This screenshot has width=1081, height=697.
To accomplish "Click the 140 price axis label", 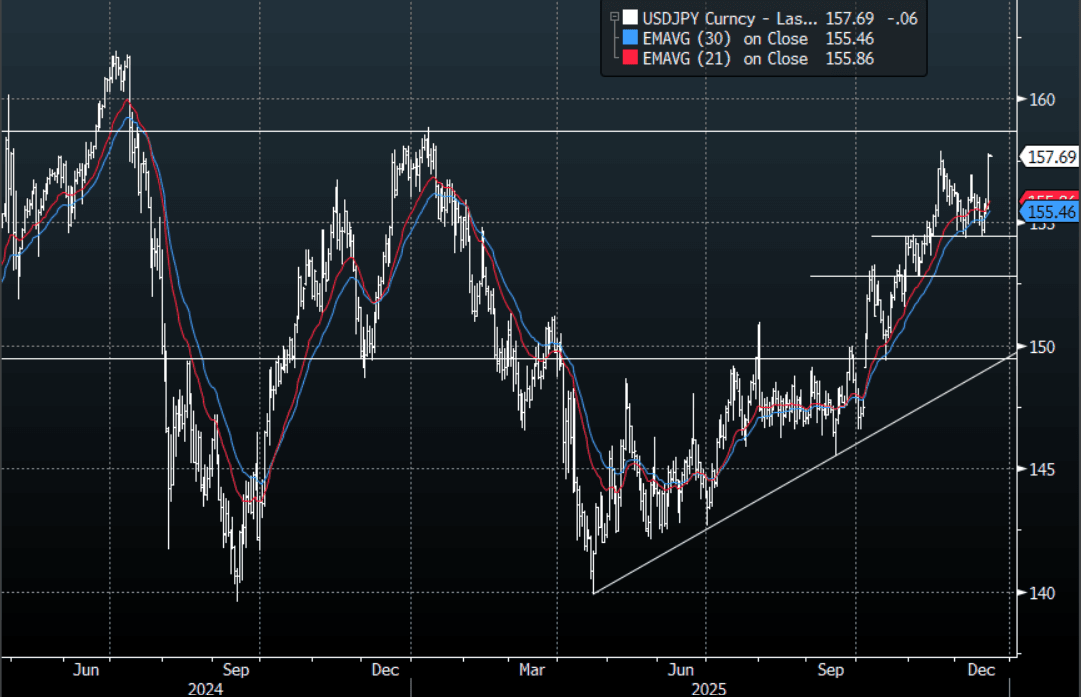I will (x=1043, y=593).
